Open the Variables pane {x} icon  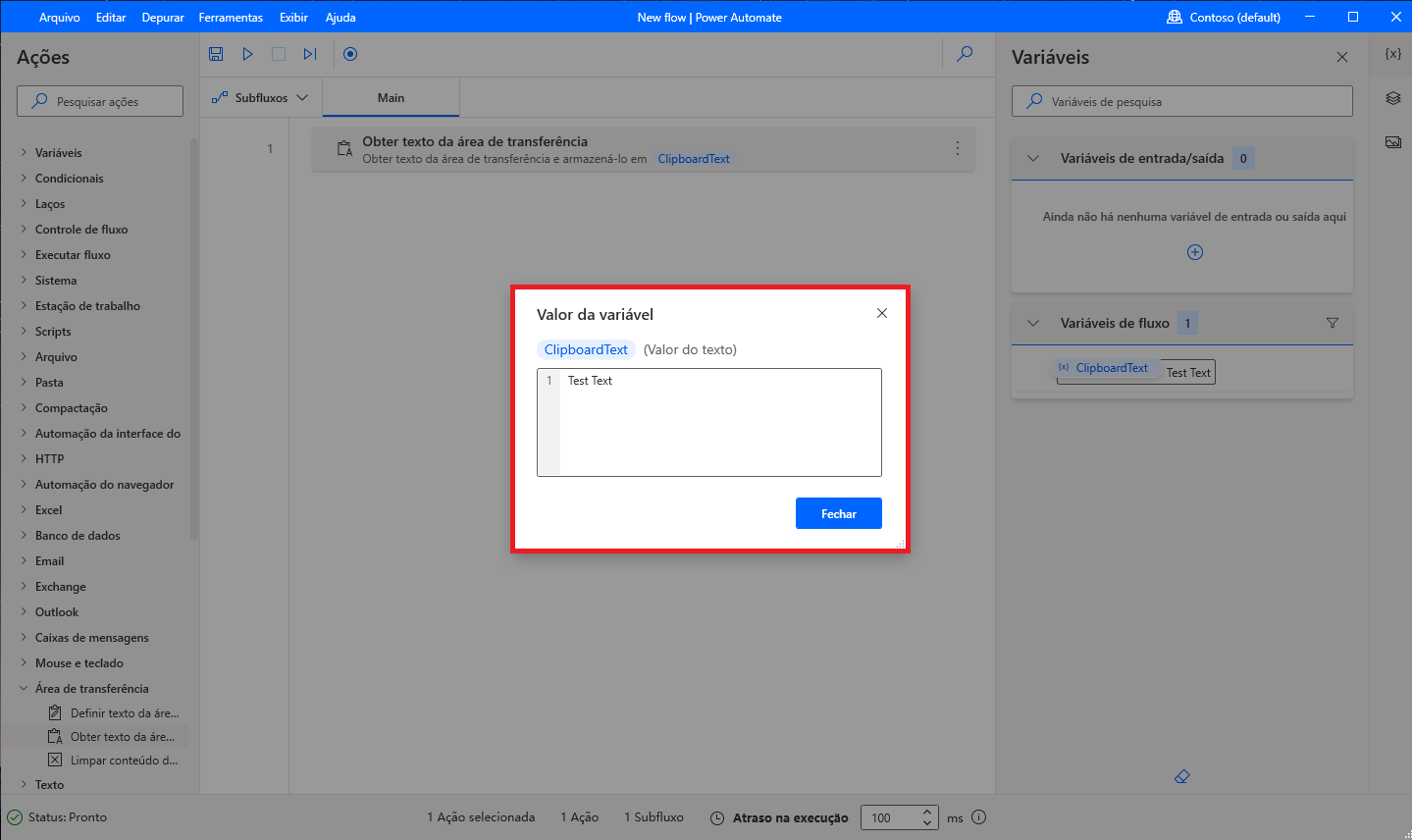click(1391, 55)
